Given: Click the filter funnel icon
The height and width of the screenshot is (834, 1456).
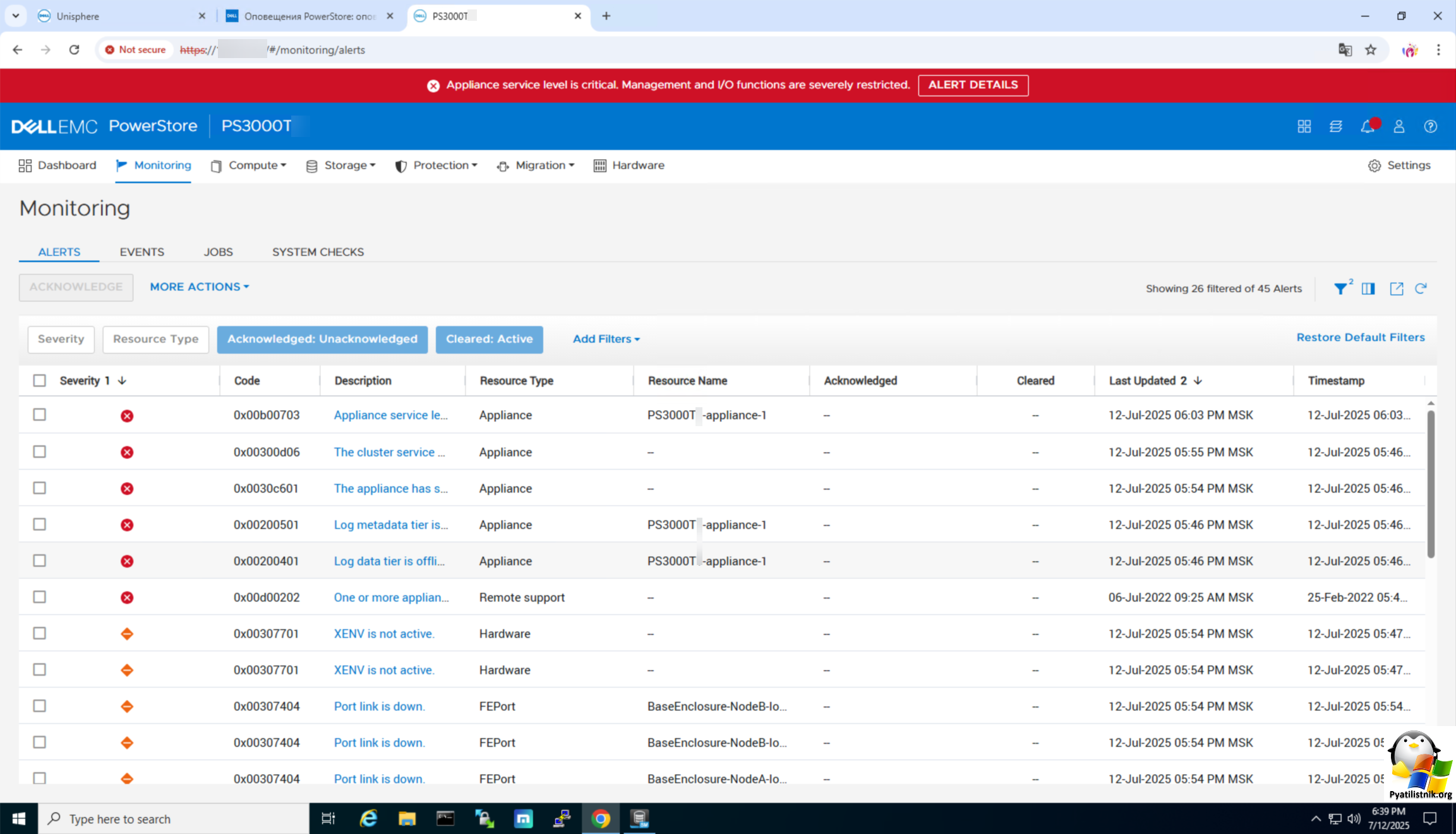Looking at the screenshot, I should tap(1340, 289).
